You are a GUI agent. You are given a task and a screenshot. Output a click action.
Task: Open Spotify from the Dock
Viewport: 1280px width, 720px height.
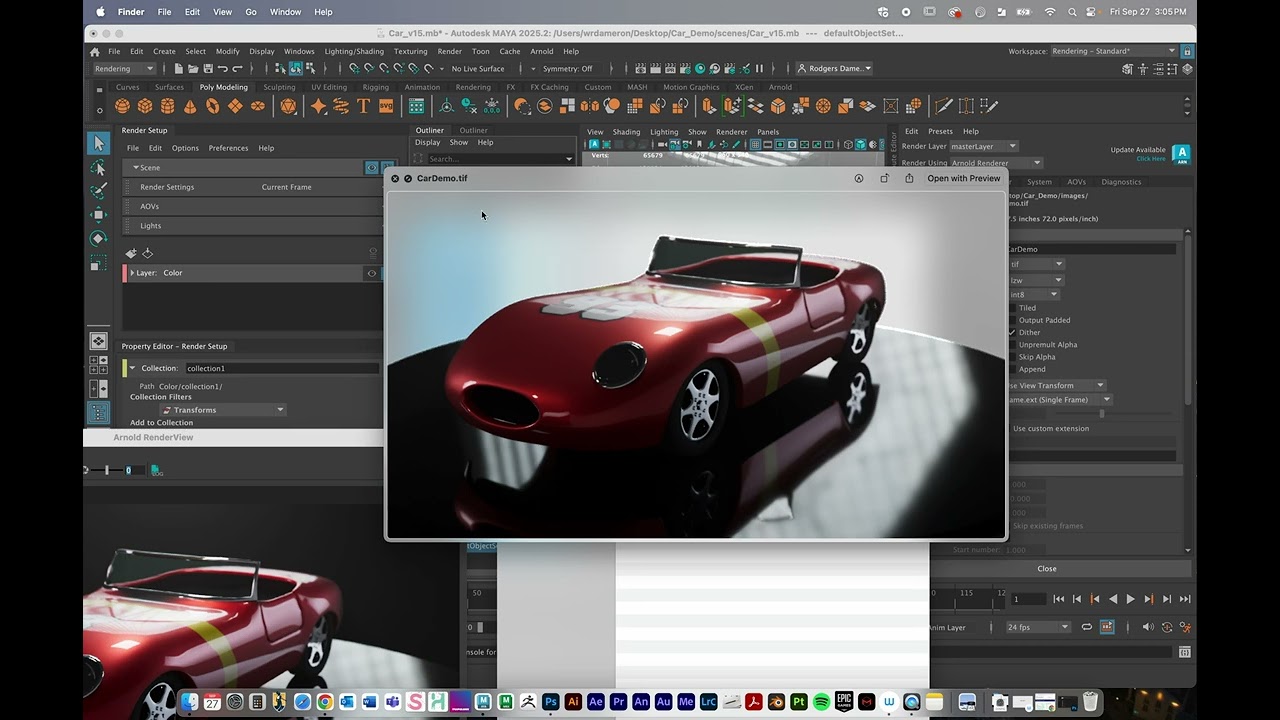pos(821,702)
